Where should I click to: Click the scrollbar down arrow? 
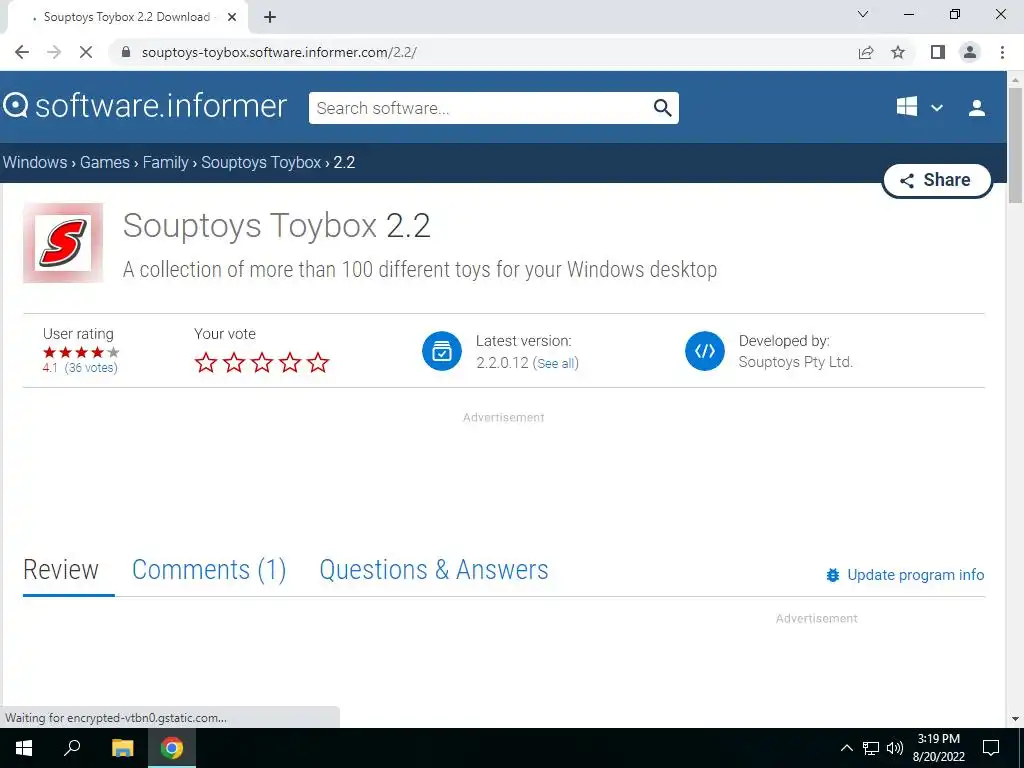point(1015,719)
